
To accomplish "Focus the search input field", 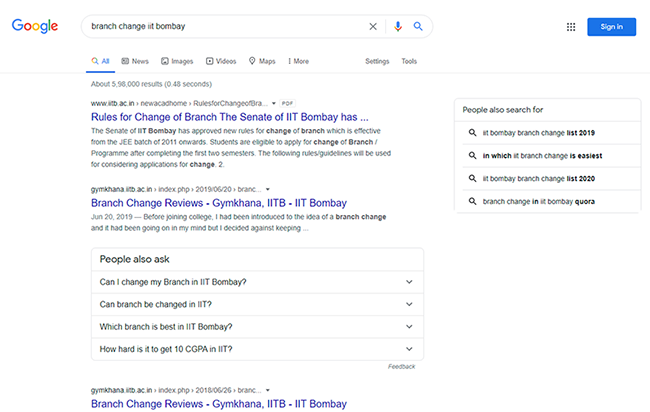I will click(x=226, y=27).
